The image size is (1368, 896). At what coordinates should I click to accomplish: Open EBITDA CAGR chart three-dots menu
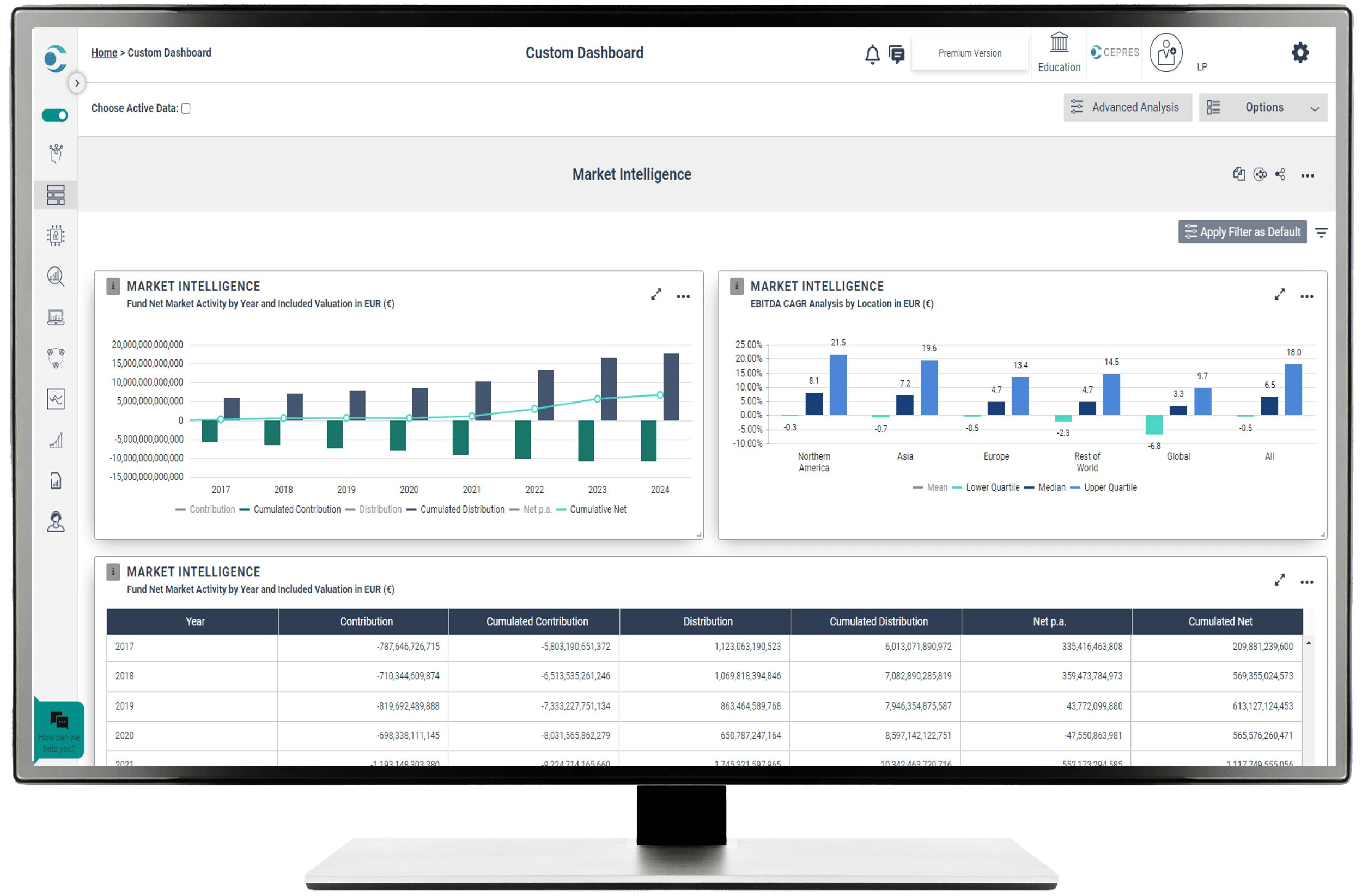[1306, 296]
